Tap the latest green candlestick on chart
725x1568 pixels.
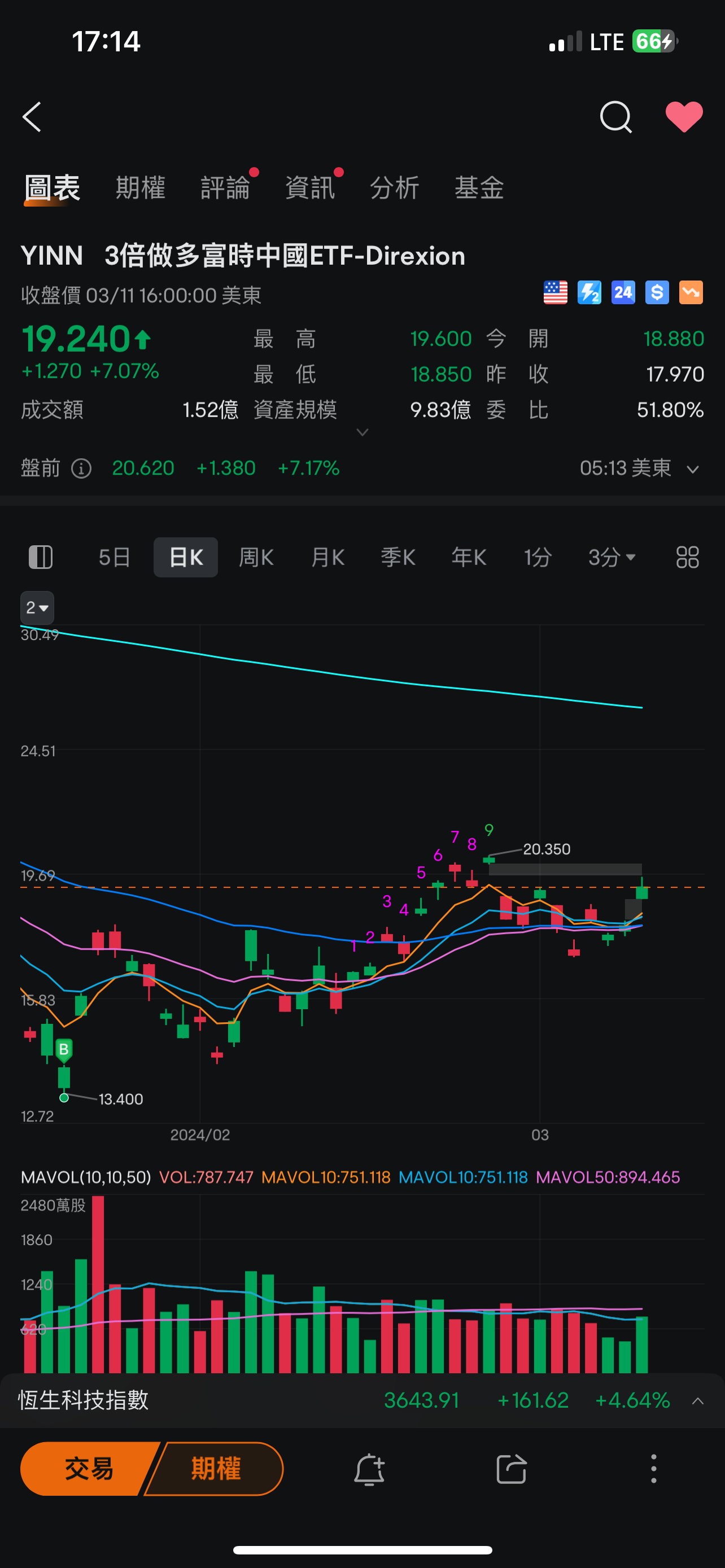click(x=641, y=891)
